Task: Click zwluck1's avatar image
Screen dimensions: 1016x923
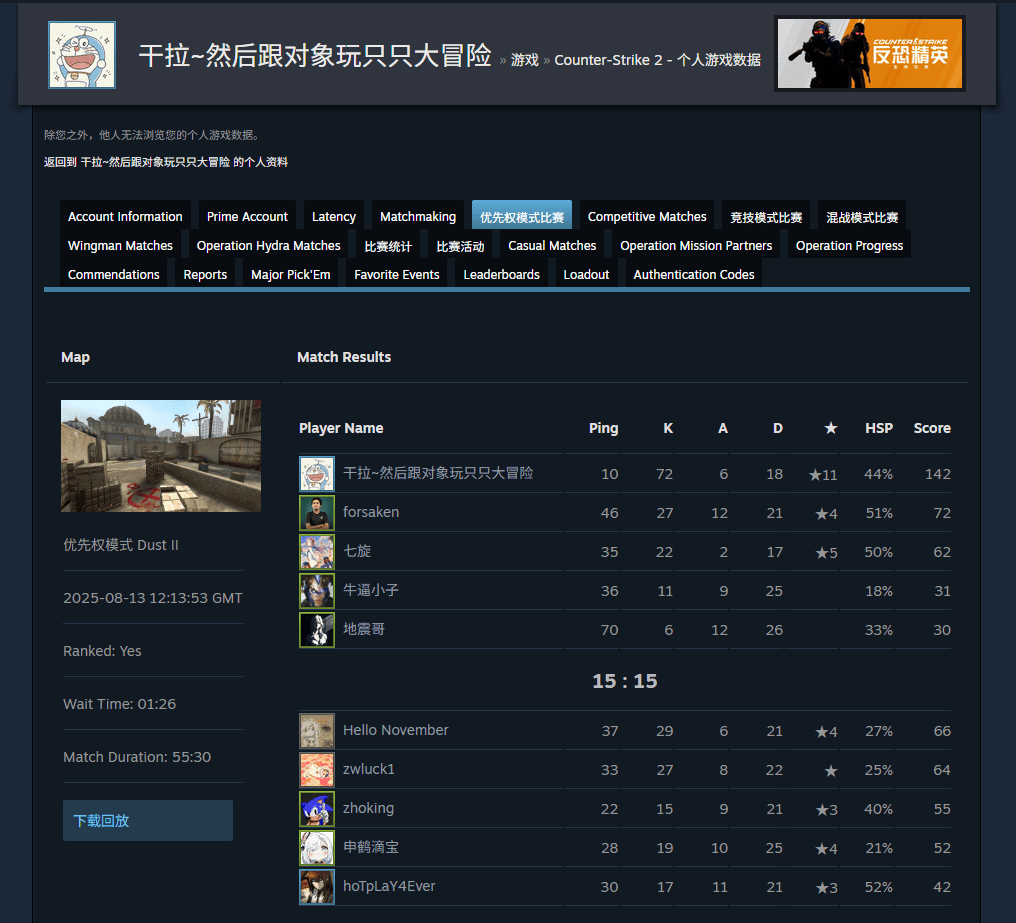Action: click(316, 770)
